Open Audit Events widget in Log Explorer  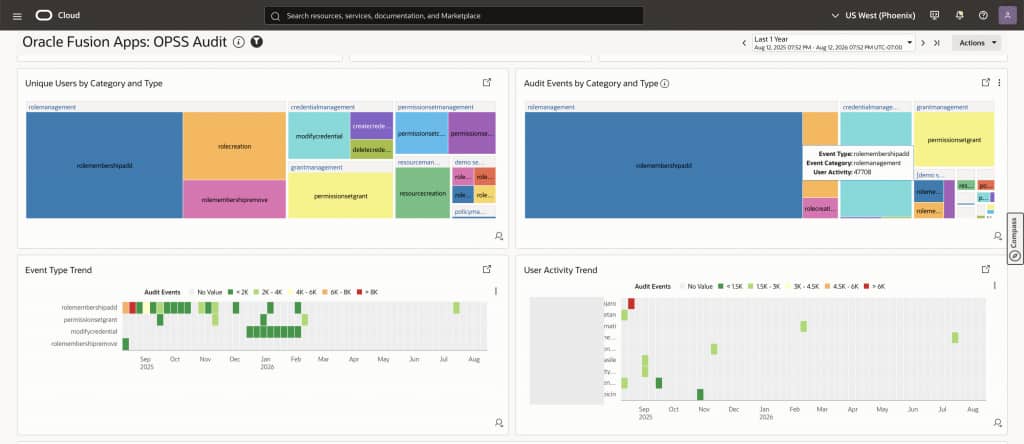pos(986,83)
